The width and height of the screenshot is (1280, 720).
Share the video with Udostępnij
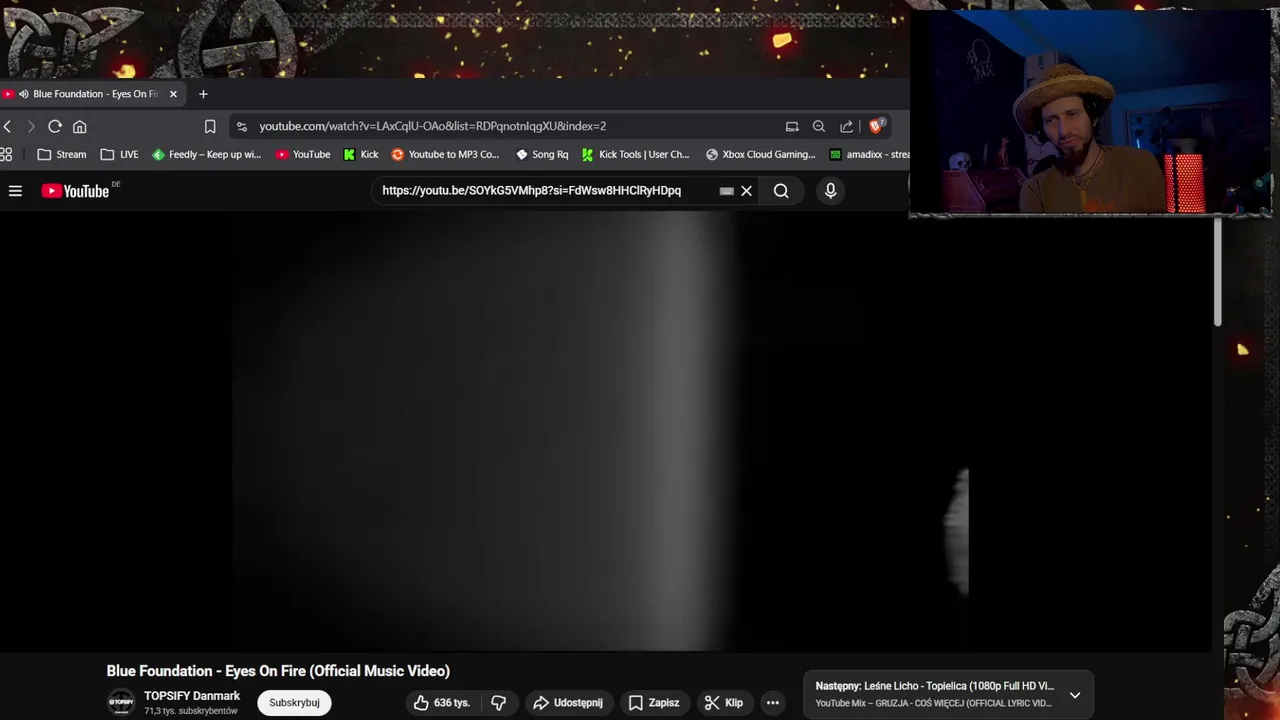pyautogui.click(x=568, y=703)
